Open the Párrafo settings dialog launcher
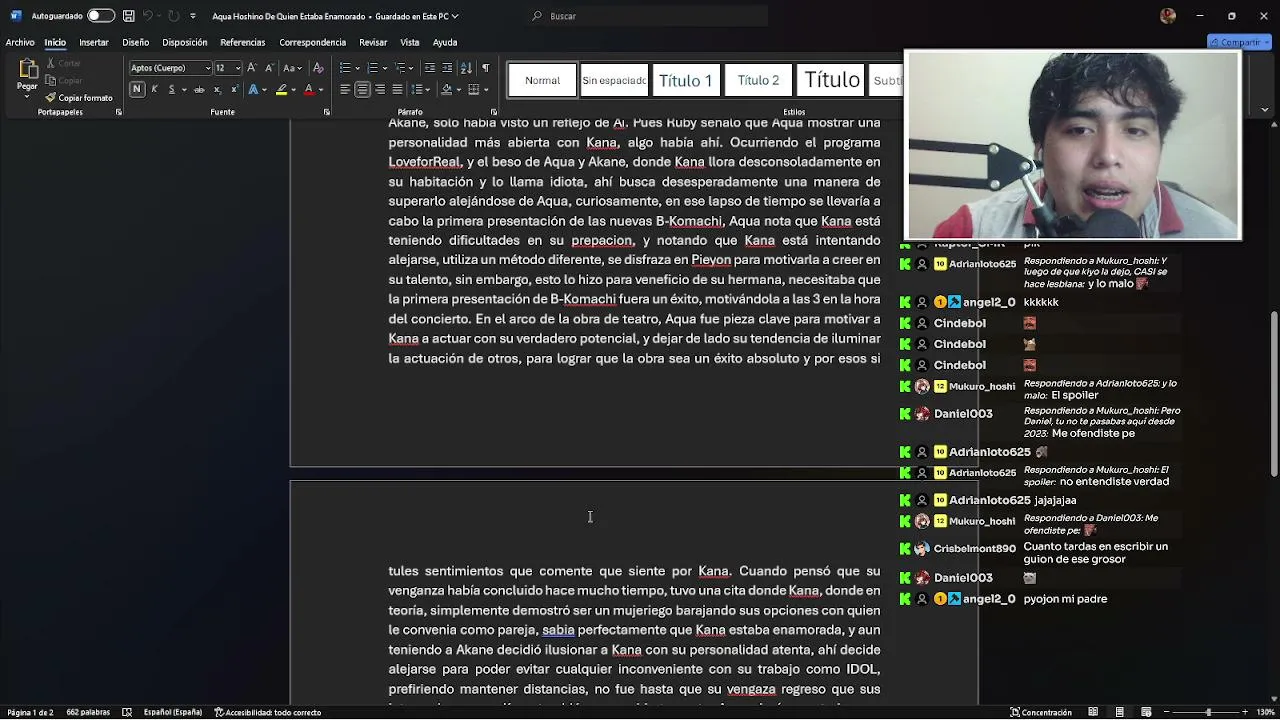This screenshot has height=720, width=1280. (x=494, y=112)
